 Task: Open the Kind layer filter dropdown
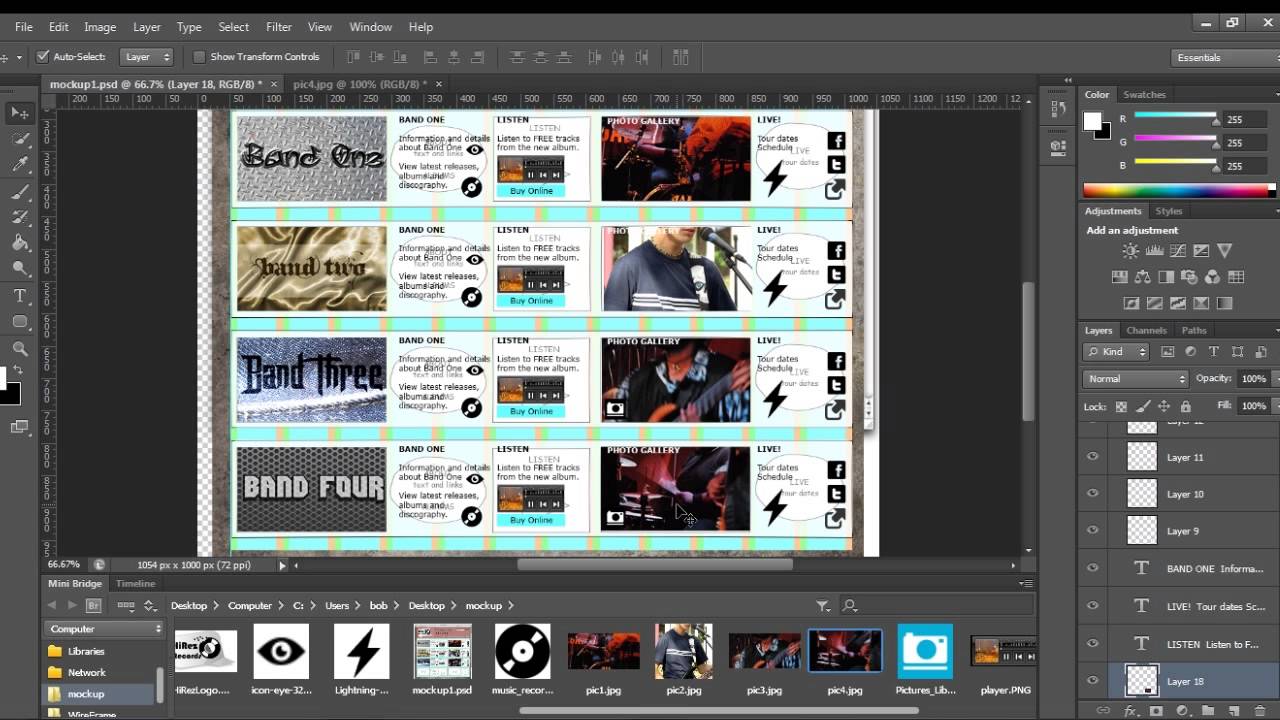(1116, 352)
